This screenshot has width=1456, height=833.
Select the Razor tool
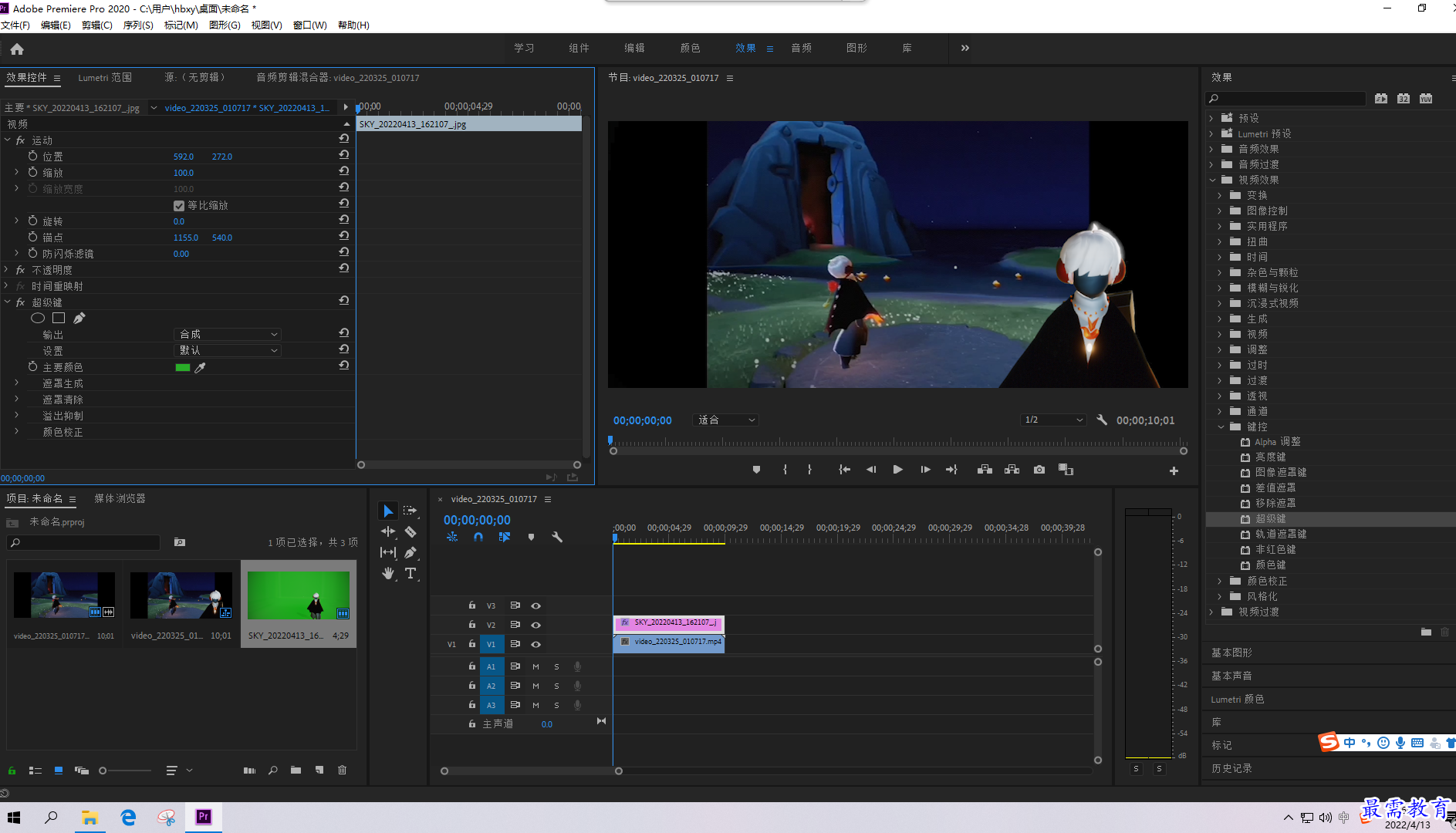pos(410,531)
